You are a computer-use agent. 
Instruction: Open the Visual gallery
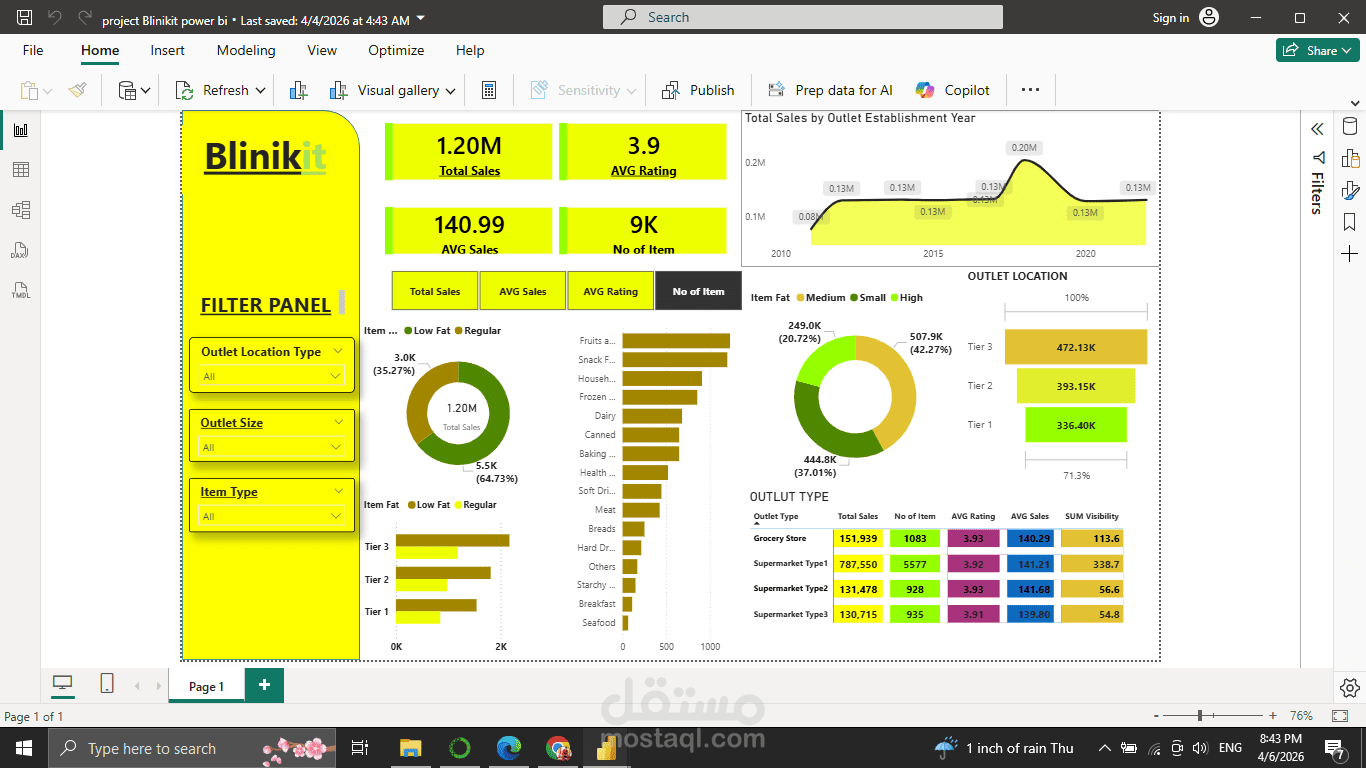[393, 90]
